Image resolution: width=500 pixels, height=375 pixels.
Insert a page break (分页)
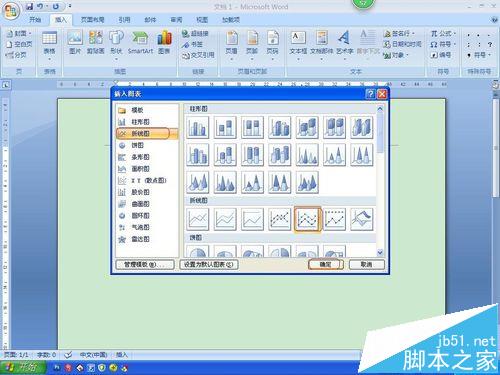click(17, 55)
